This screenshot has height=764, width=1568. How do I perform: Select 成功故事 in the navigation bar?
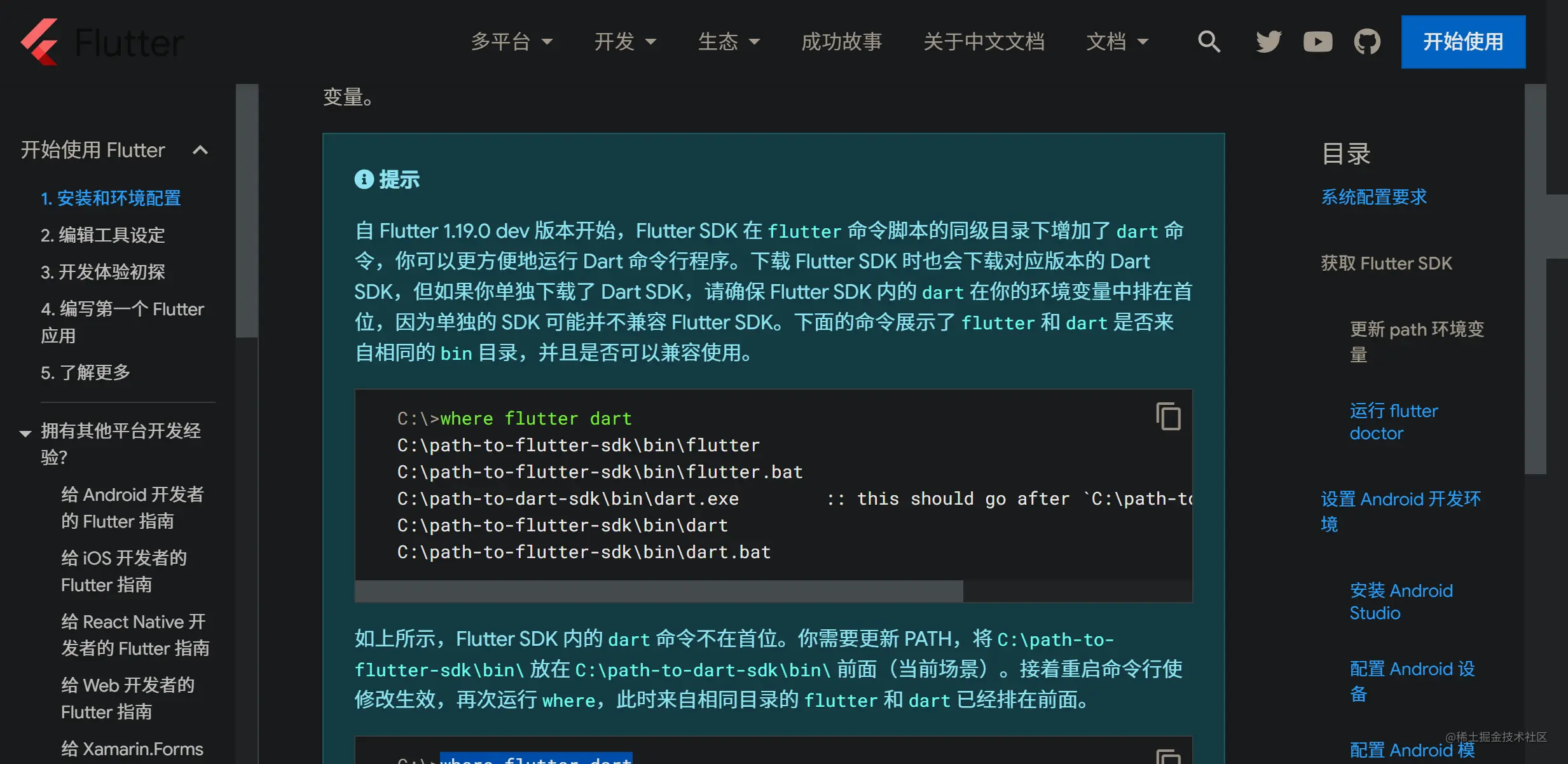tap(842, 41)
